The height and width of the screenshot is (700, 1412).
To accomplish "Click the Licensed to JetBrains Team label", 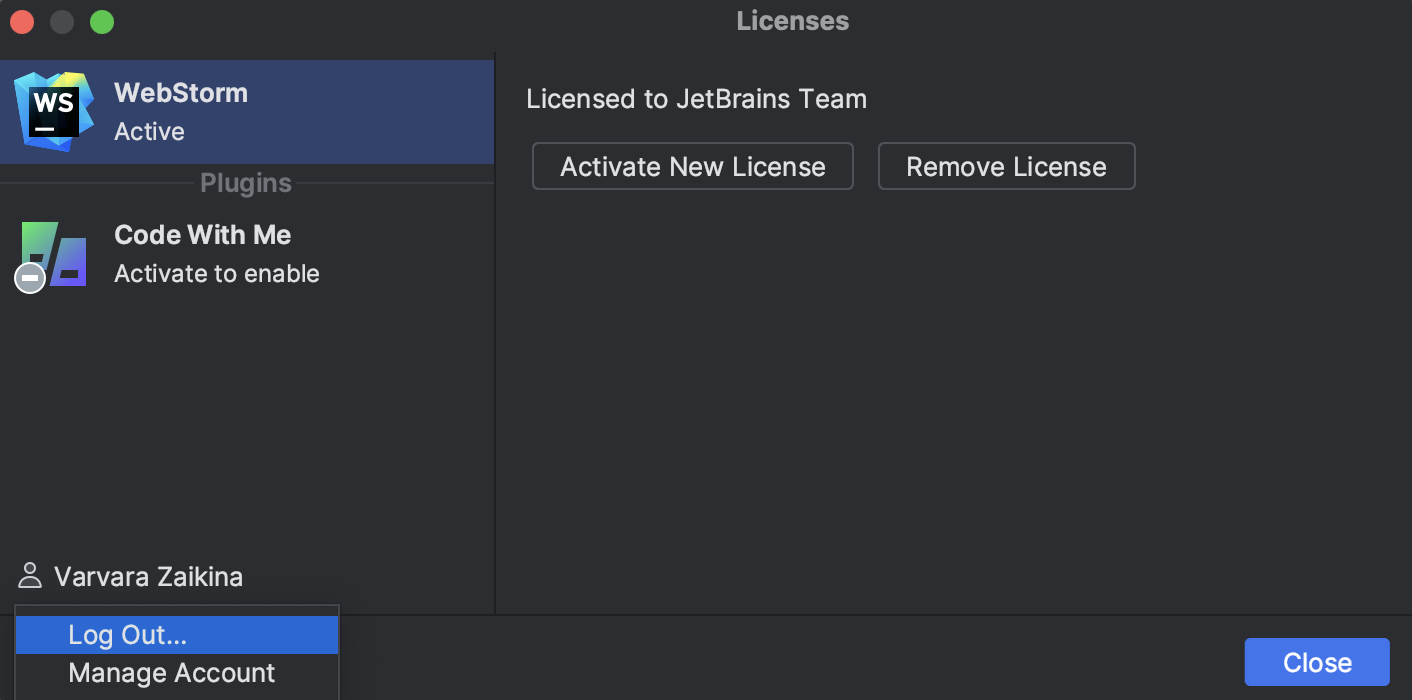I will click(695, 98).
